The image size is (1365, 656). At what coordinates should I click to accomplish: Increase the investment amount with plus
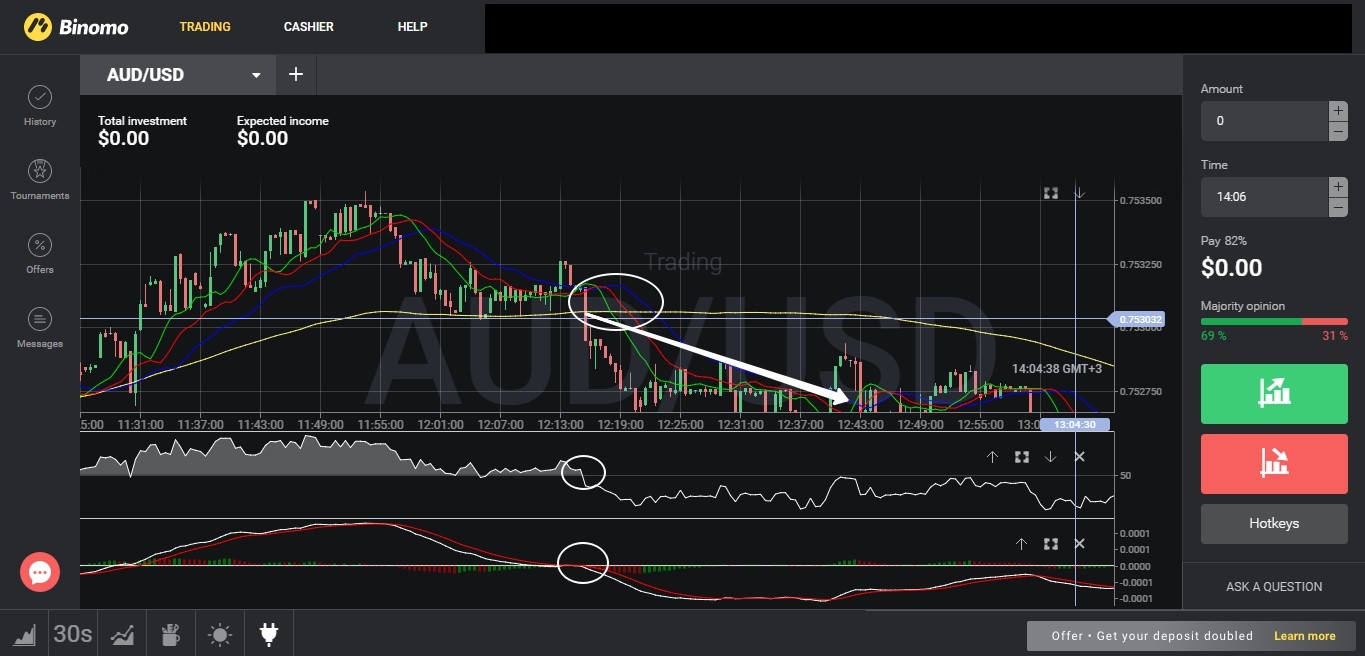tap(1338, 110)
